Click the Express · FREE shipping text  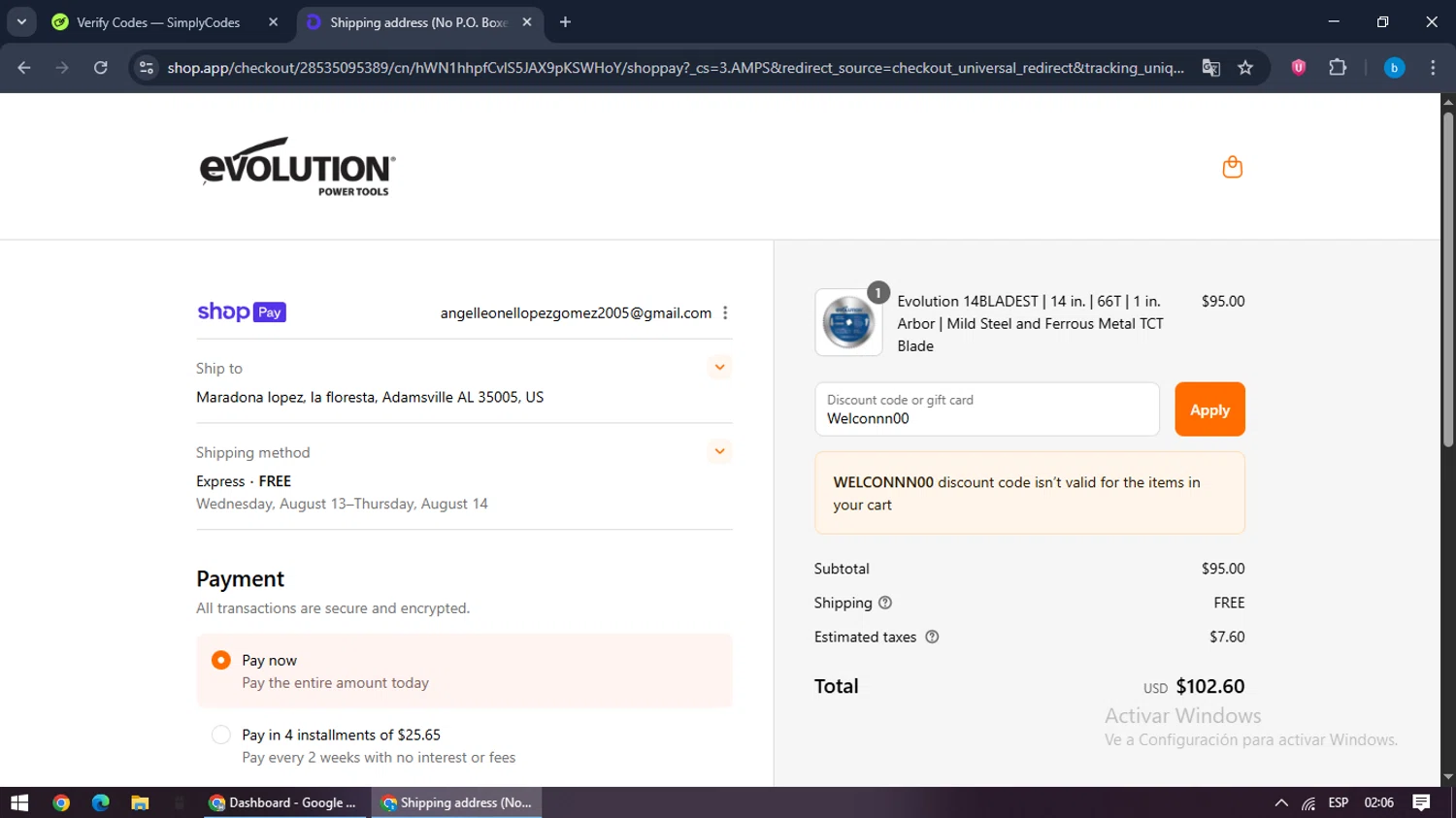pos(244,481)
